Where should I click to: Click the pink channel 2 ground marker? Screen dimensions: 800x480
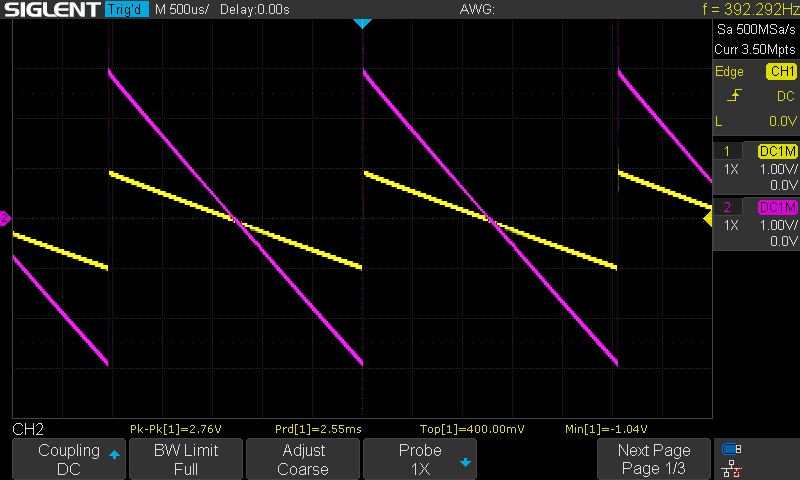point(5,218)
